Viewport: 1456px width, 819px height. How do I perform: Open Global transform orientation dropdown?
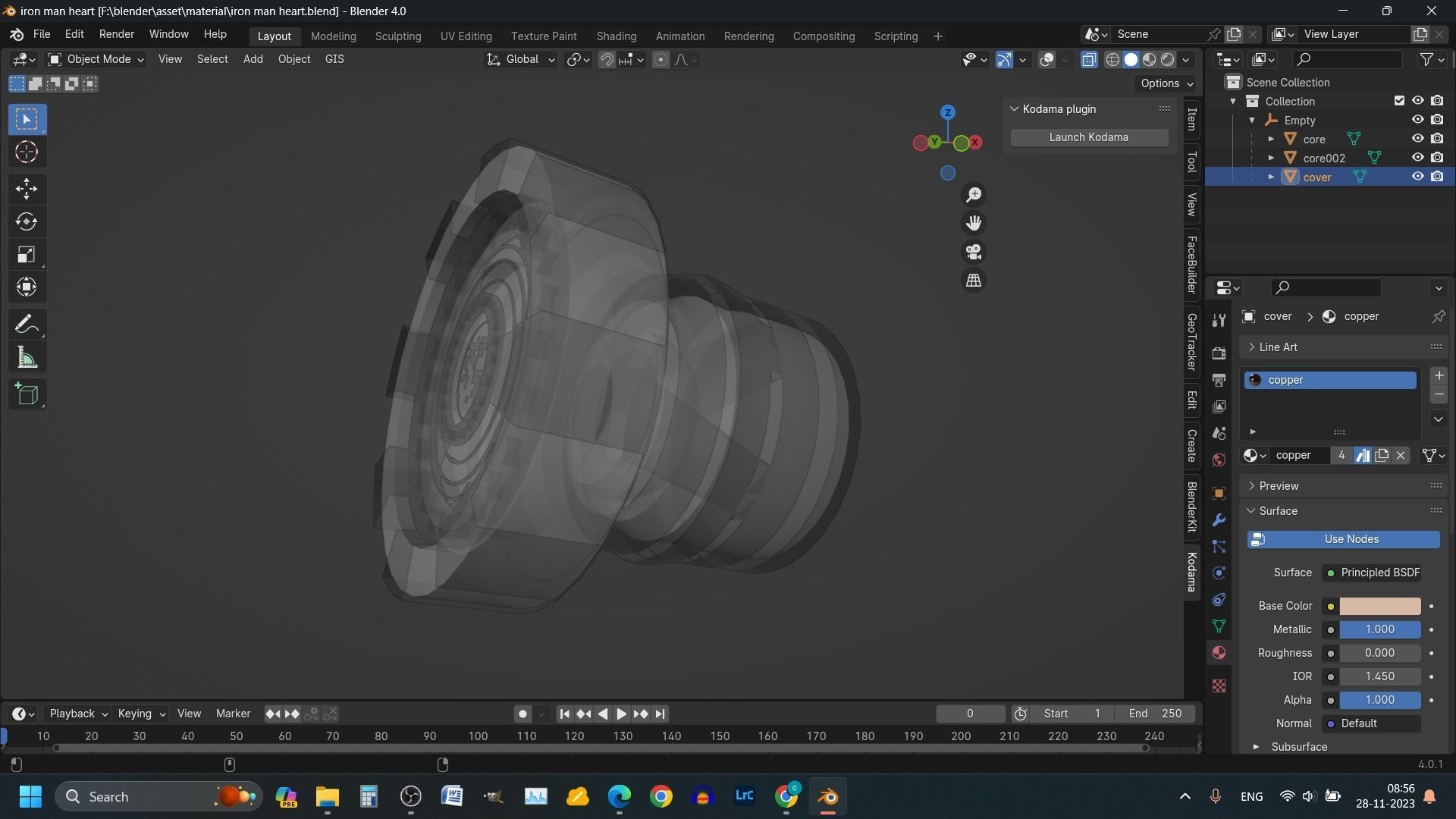pyautogui.click(x=521, y=59)
